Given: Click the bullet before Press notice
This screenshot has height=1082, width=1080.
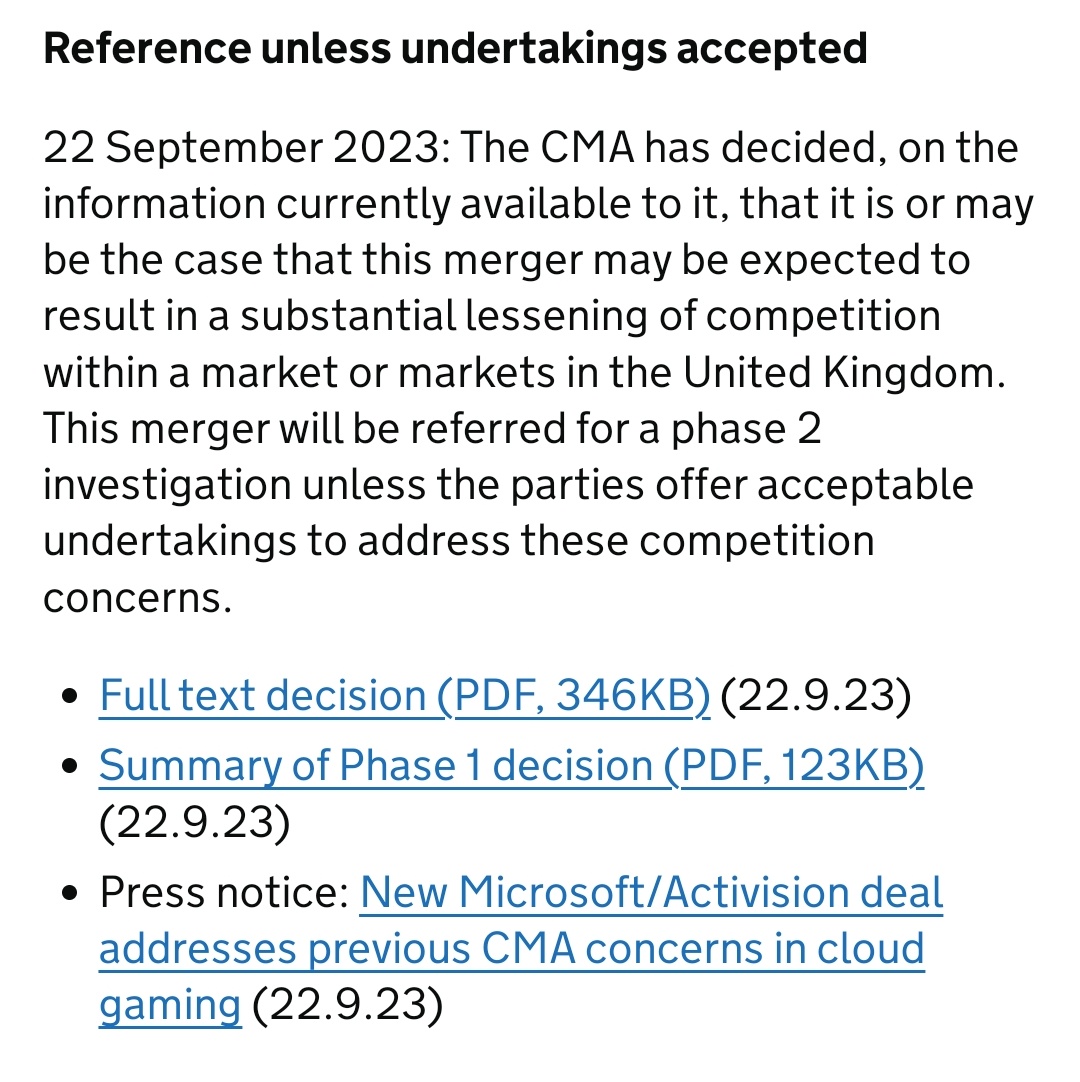Looking at the screenshot, I should (x=70, y=893).
